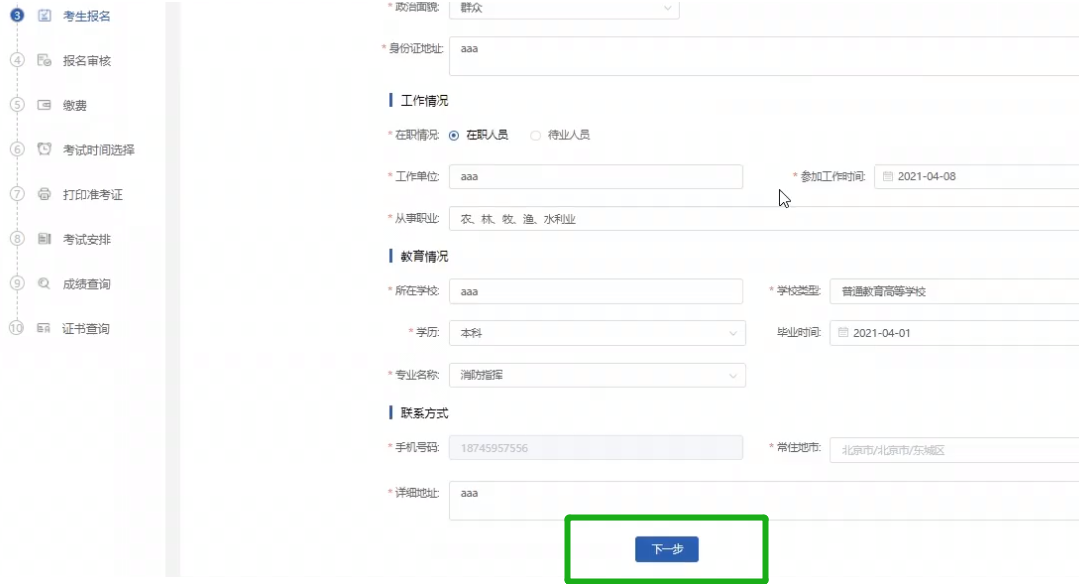Open the 毕业时间 calendar picker icon

tap(840, 332)
